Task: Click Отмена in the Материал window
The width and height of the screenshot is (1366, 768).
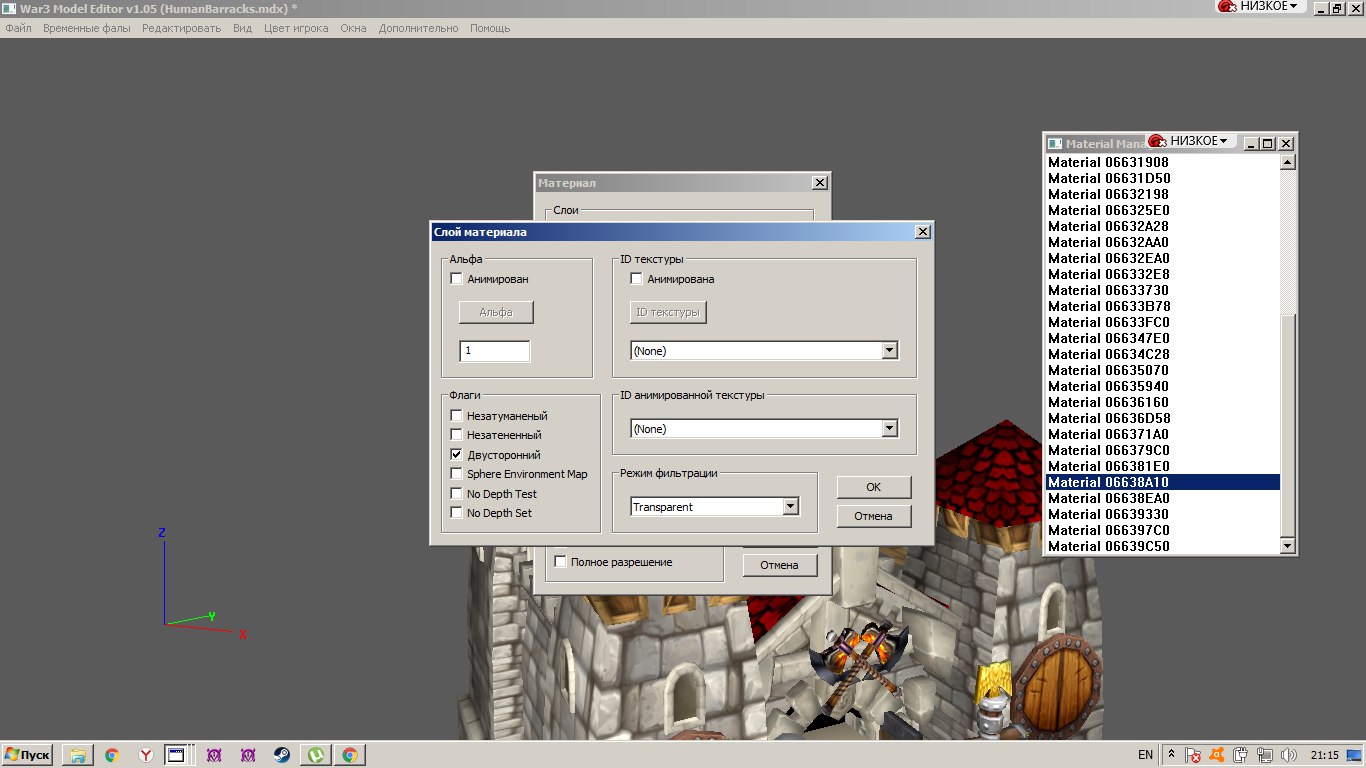Action: [x=780, y=565]
